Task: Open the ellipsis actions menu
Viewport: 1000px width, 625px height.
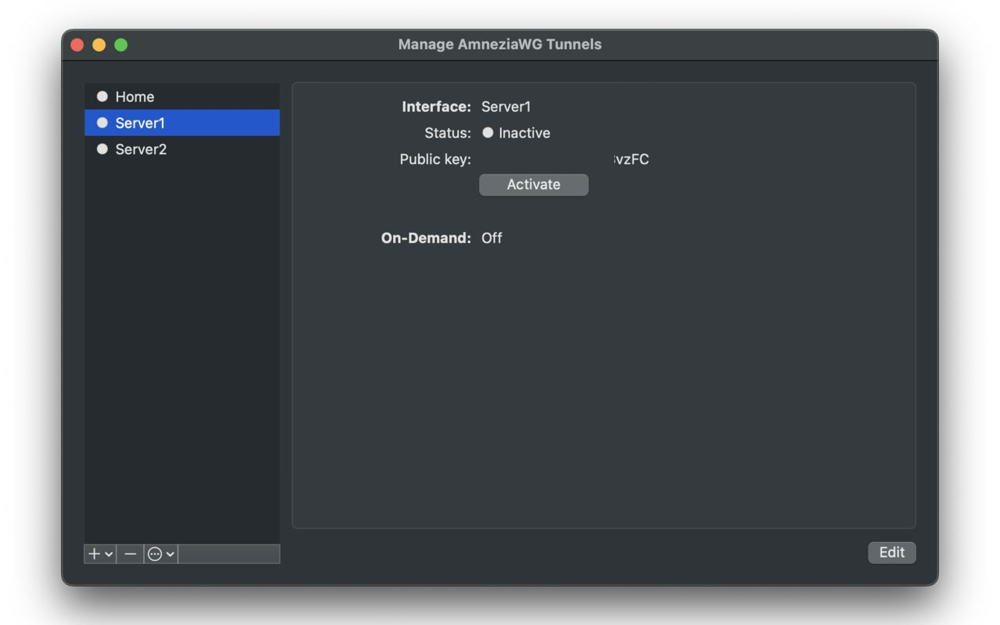Action: pos(161,554)
